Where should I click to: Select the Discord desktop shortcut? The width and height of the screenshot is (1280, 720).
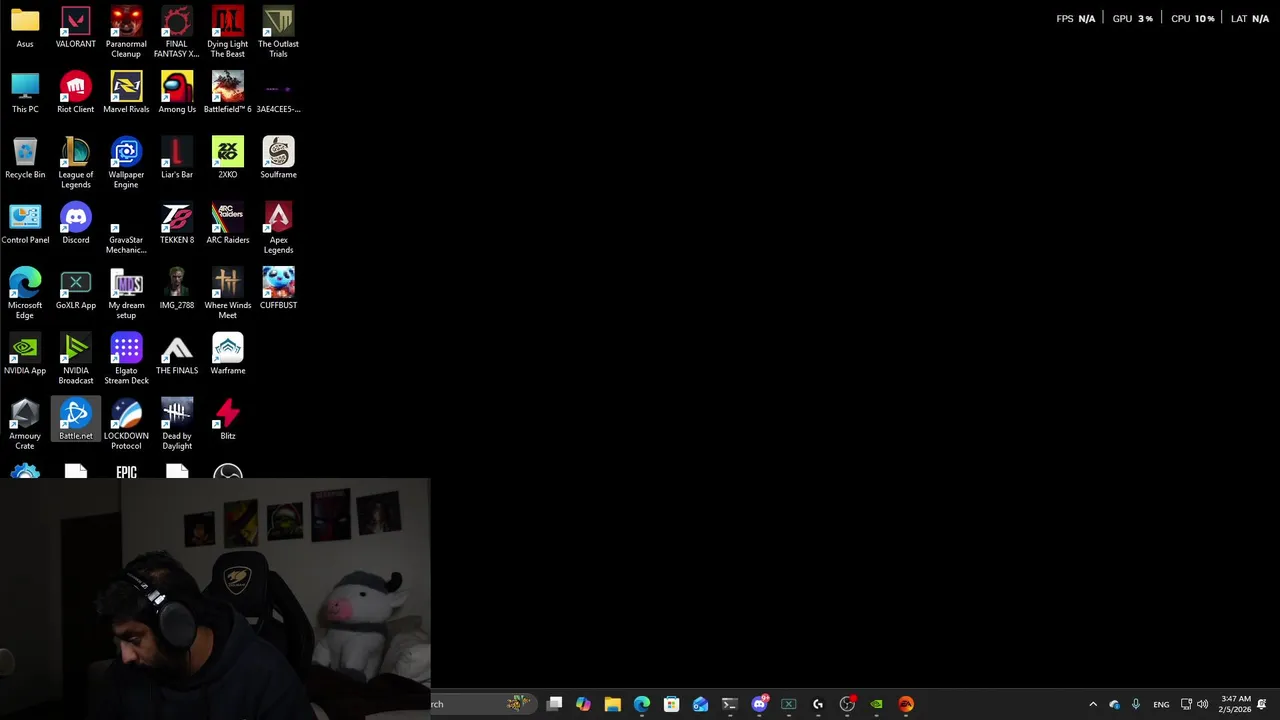point(76,224)
